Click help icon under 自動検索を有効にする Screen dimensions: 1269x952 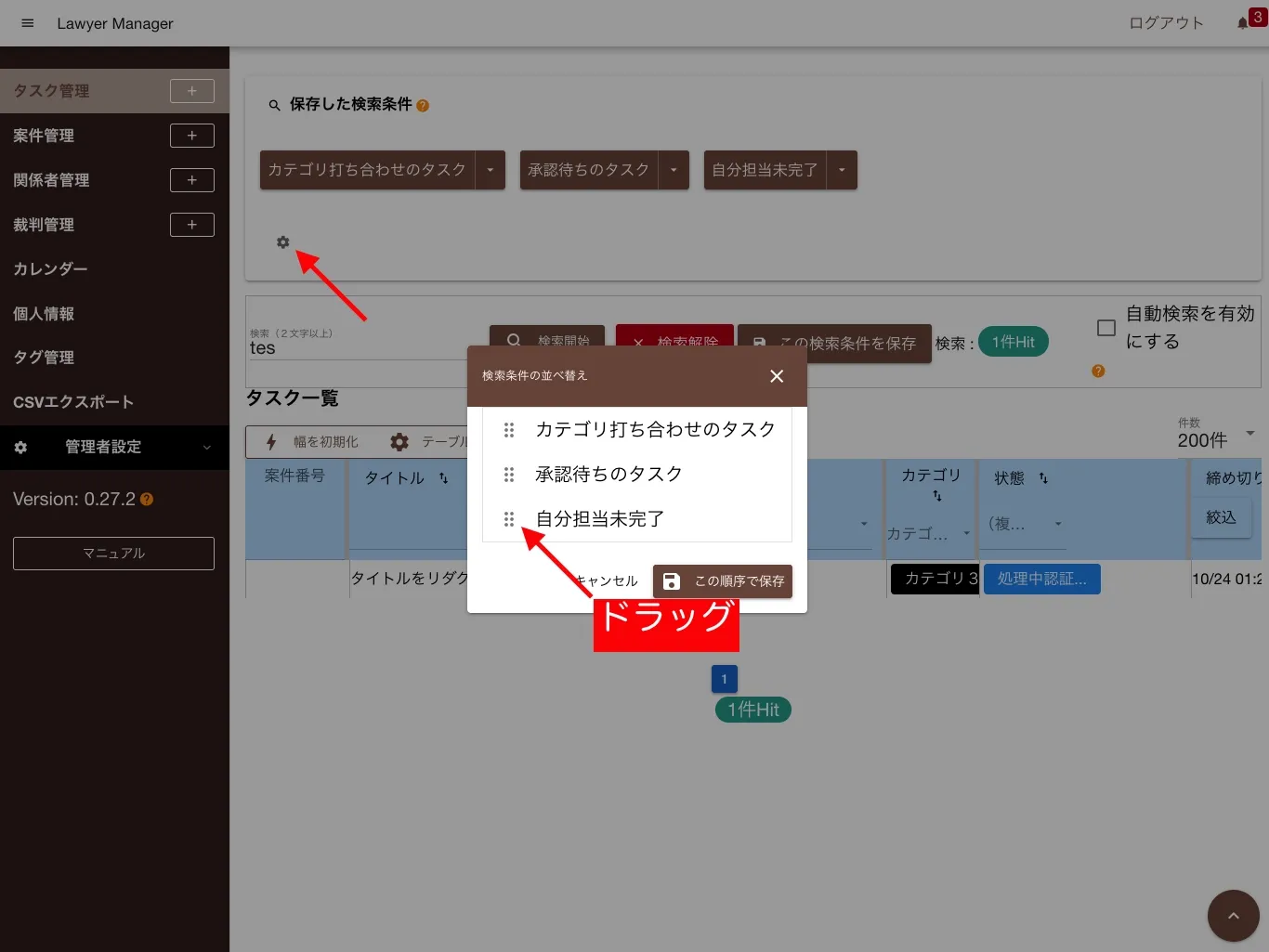click(x=1098, y=371)
